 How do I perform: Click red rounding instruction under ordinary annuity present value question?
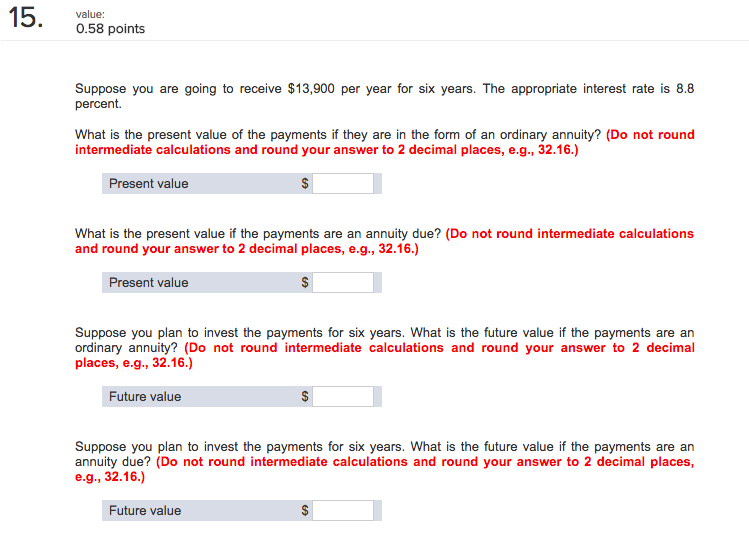point(385,142)
